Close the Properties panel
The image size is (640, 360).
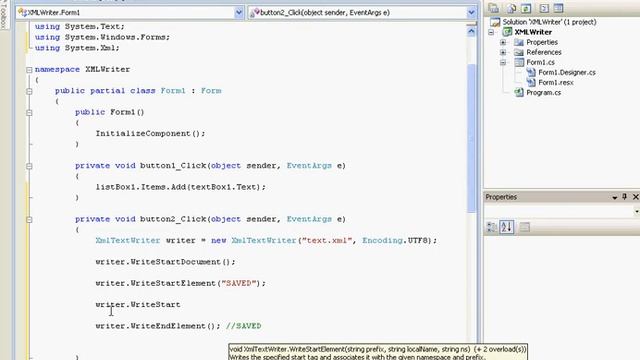pos(636,197)
